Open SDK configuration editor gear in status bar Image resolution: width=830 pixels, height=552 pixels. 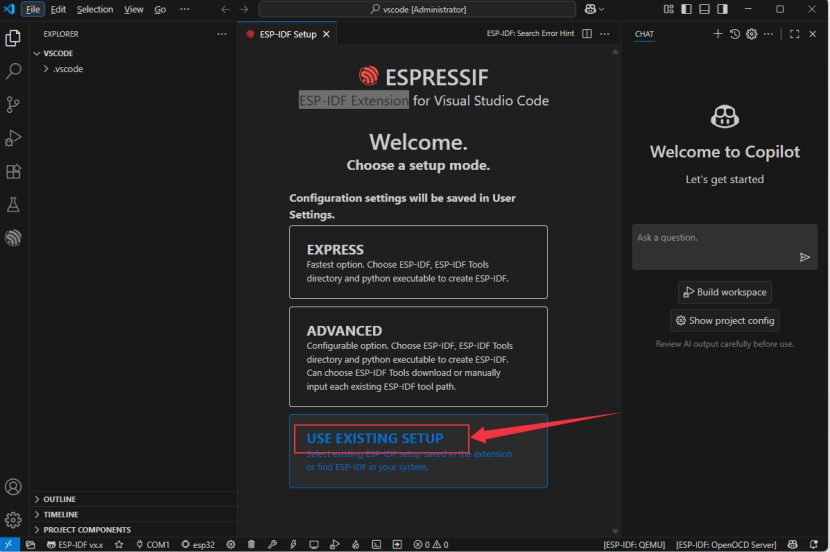click(231, 544)
